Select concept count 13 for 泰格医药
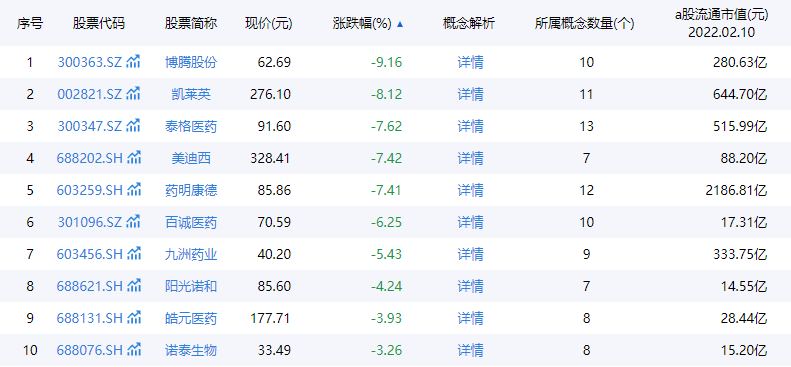This screenshot has height=367, width=791. 586,126
